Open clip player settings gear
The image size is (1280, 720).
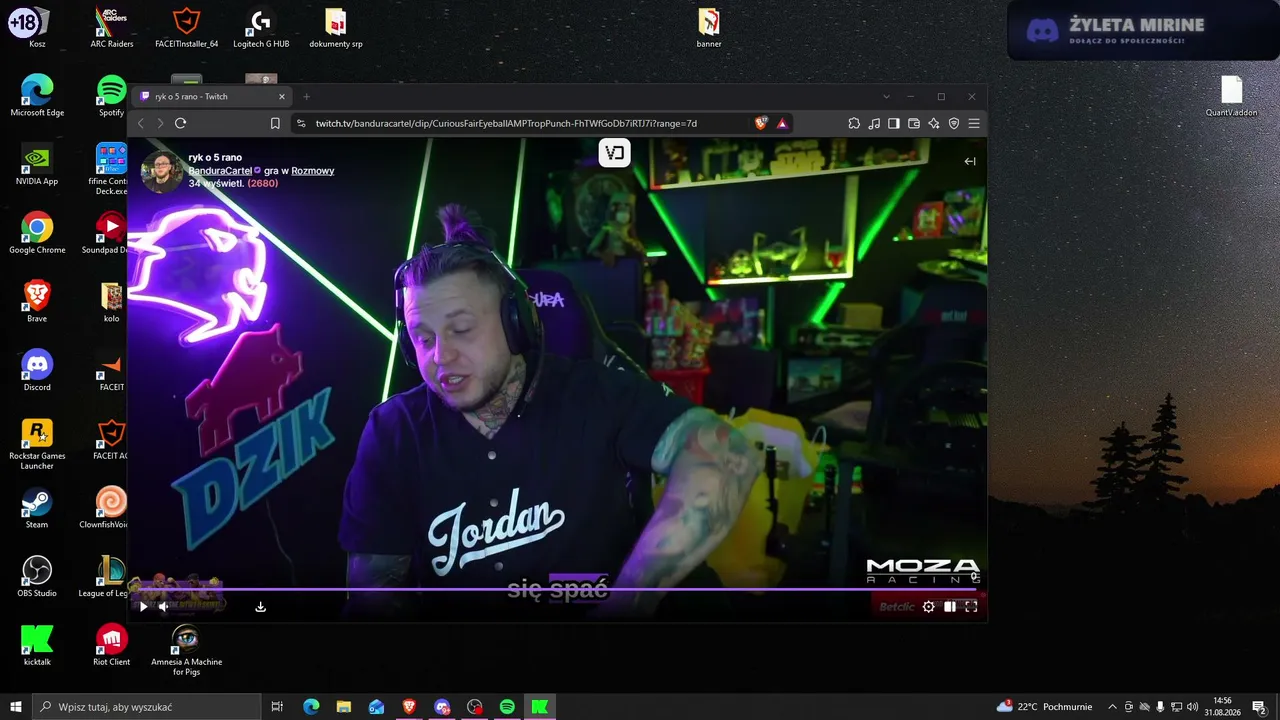928,606
